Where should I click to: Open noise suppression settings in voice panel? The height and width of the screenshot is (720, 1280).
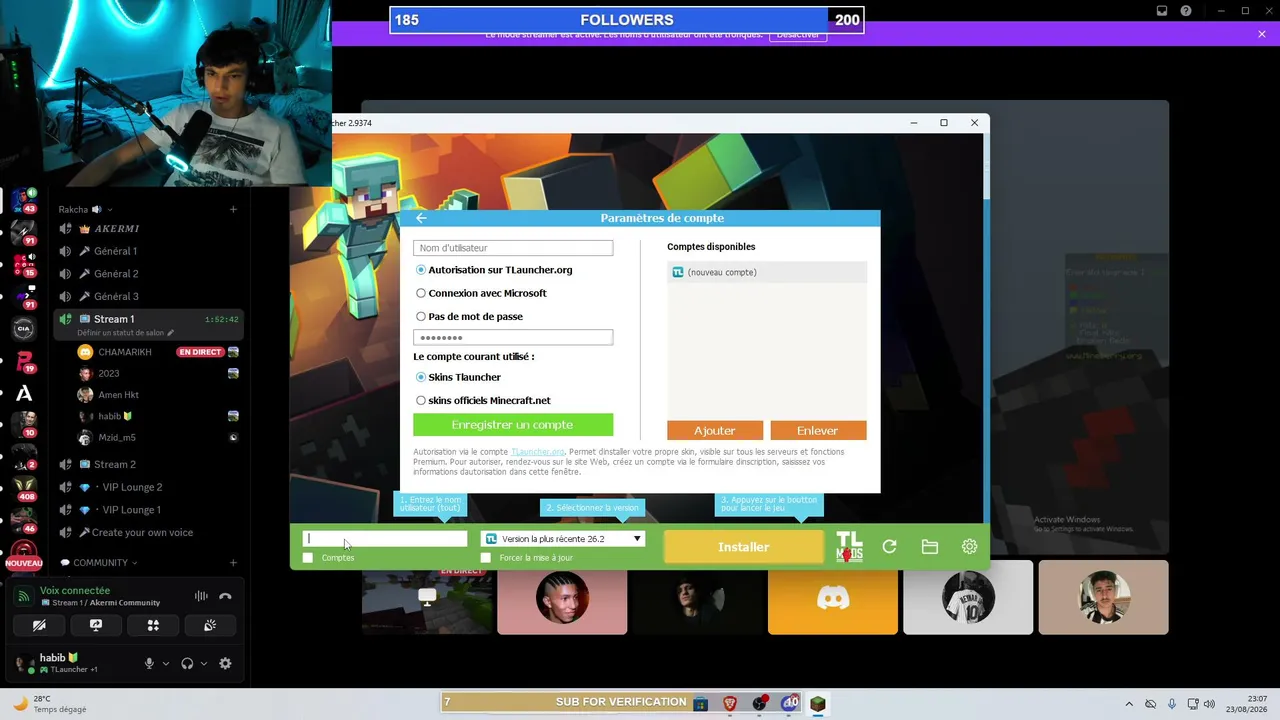coord(201,596)
